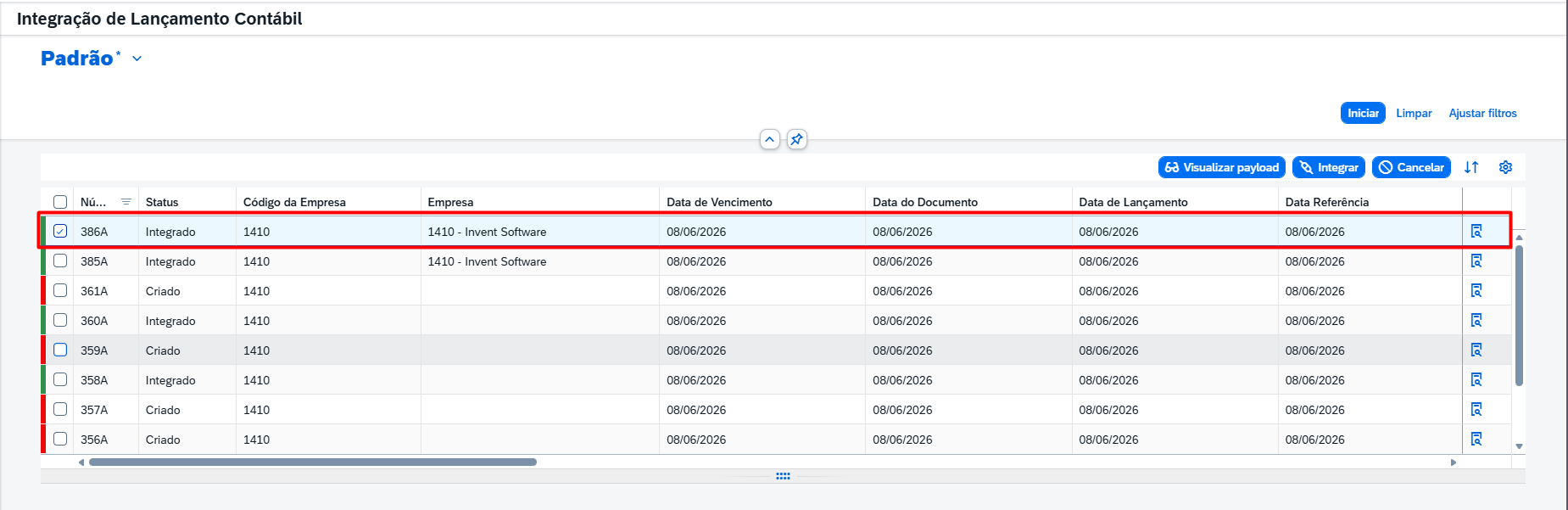The width and height of the screenshot is (1568, 510).
Task: Click filter icon in Nú... column header
Action: tap(126, 202)
